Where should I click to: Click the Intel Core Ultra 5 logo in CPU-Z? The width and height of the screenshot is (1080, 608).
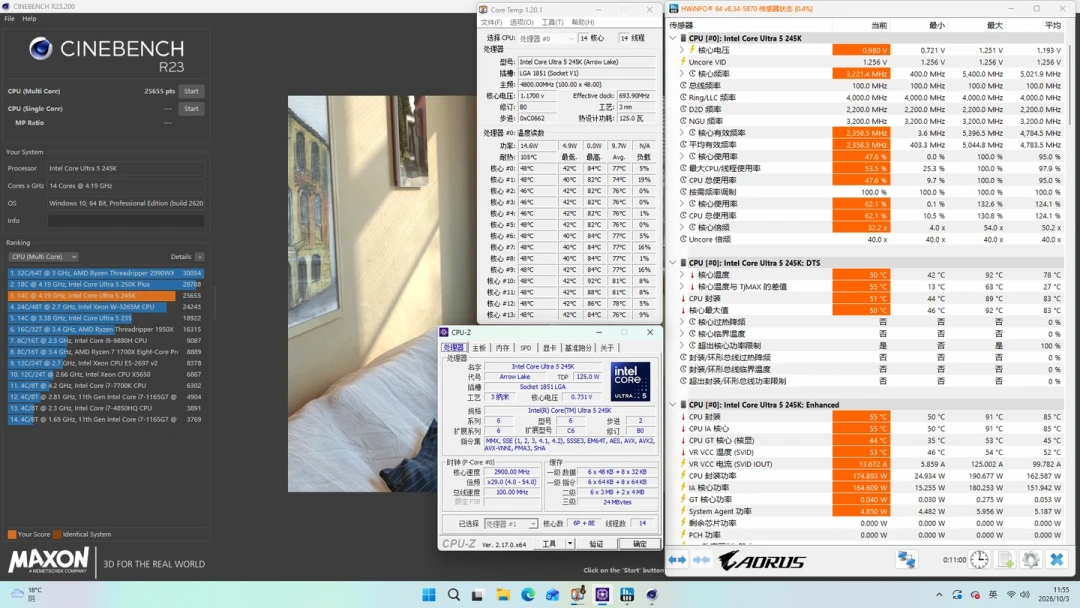(x=630, y=381)
